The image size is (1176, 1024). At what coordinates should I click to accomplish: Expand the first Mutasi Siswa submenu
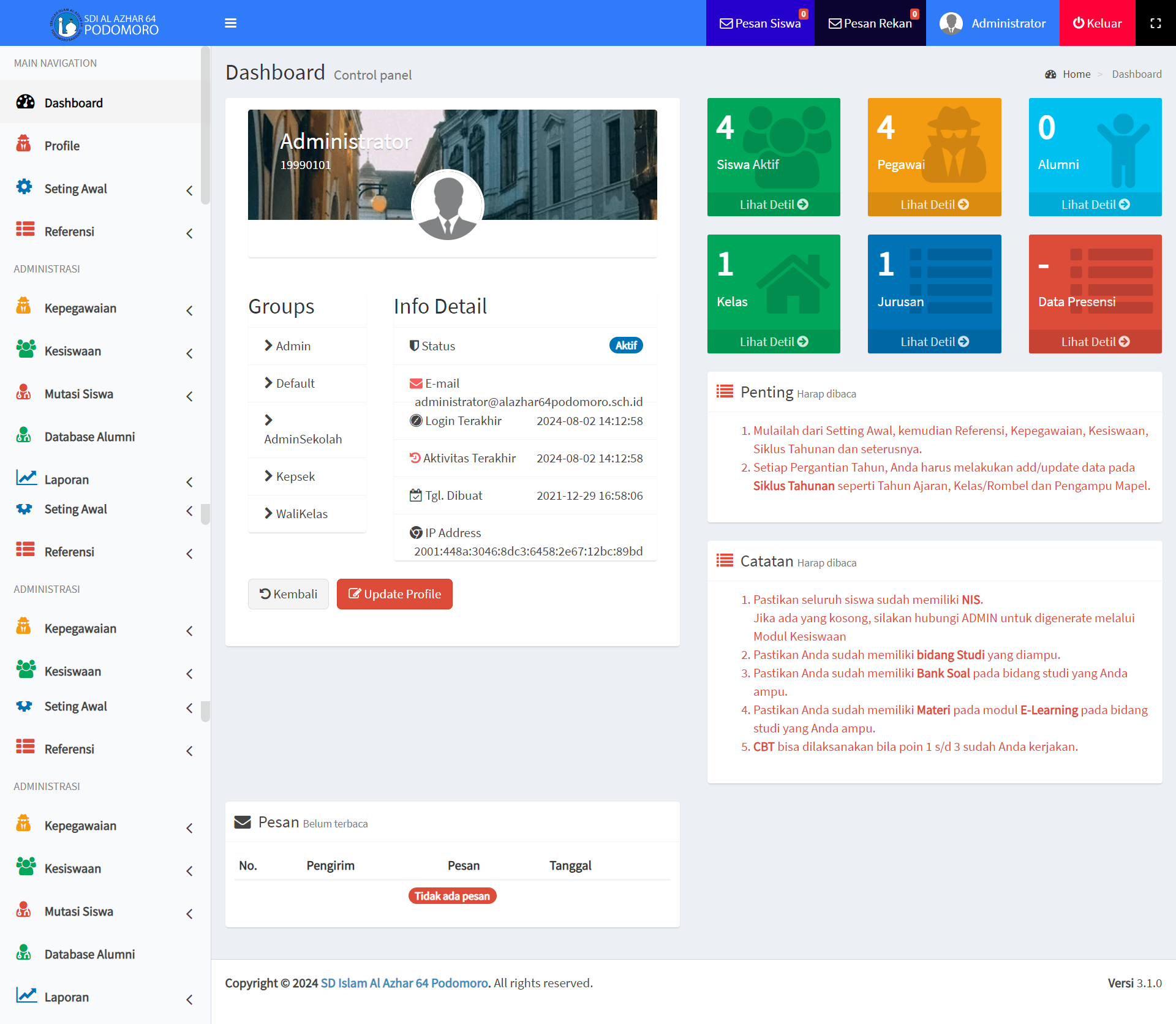[x=79, y=394]
